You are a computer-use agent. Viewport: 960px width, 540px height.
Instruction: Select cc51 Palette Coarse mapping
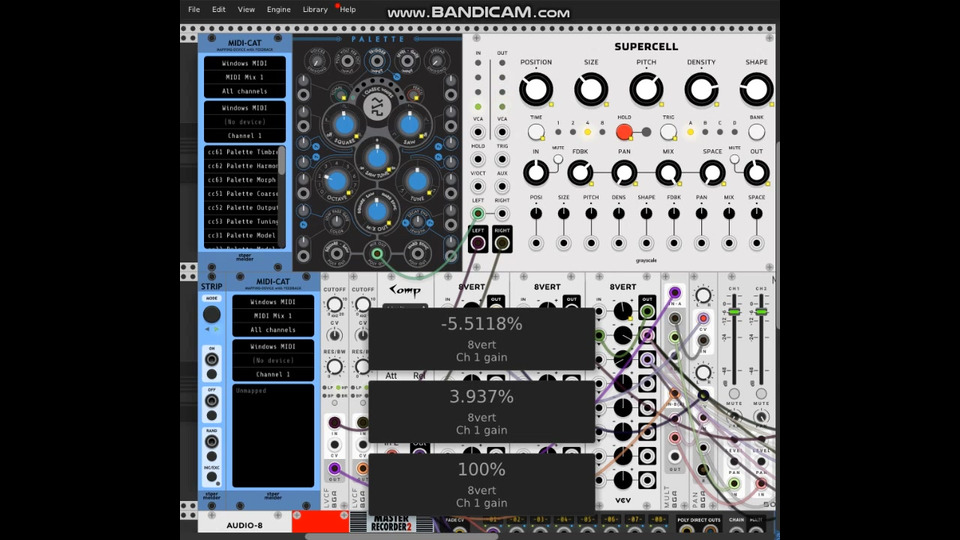pos(242,193)
